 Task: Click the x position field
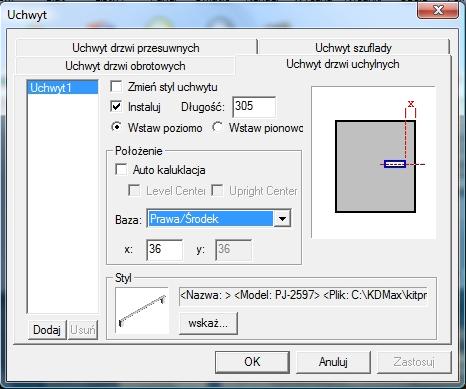pyautogui.click(x=164, y=250)
